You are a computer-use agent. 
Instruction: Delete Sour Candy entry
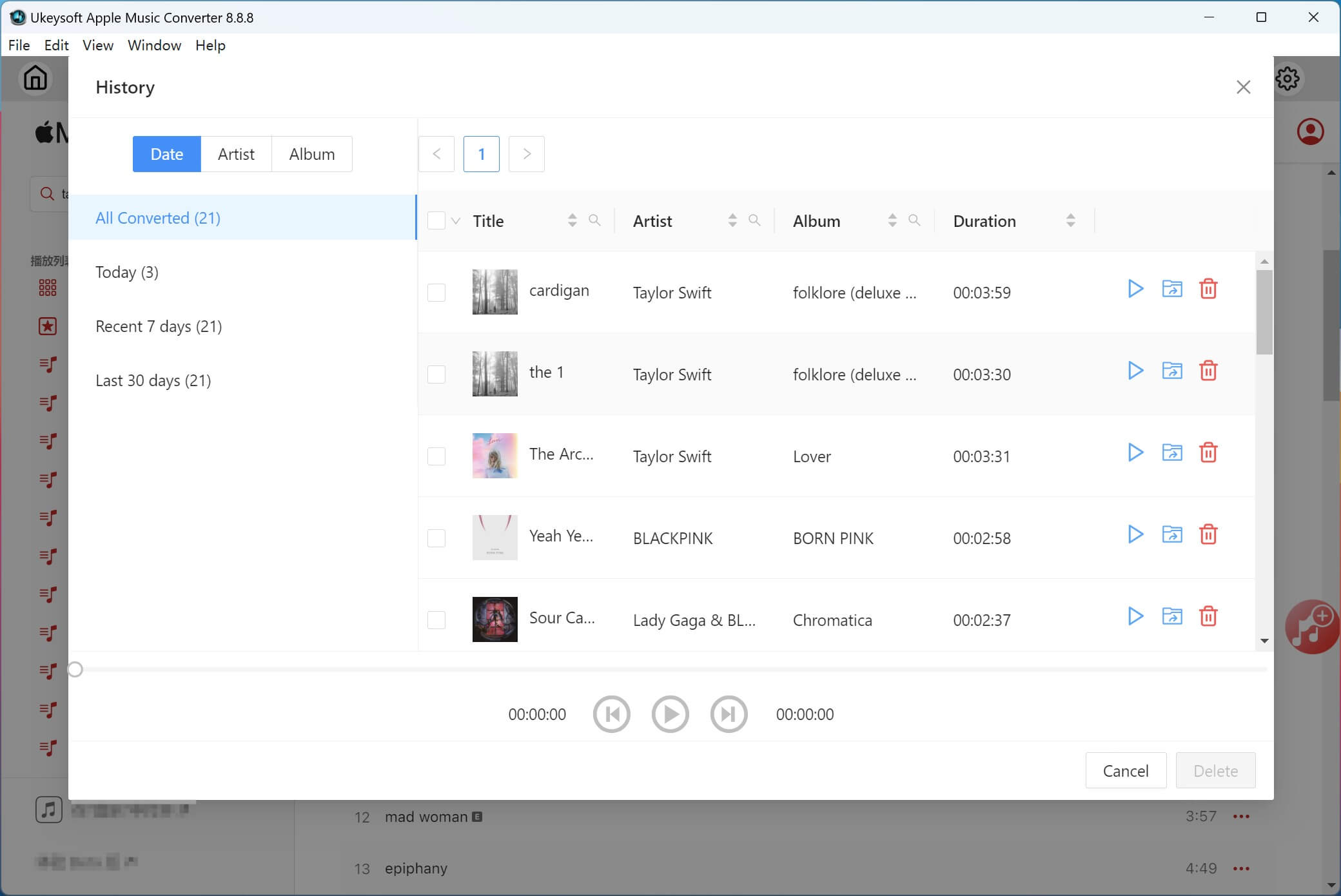pos(1208,616)
